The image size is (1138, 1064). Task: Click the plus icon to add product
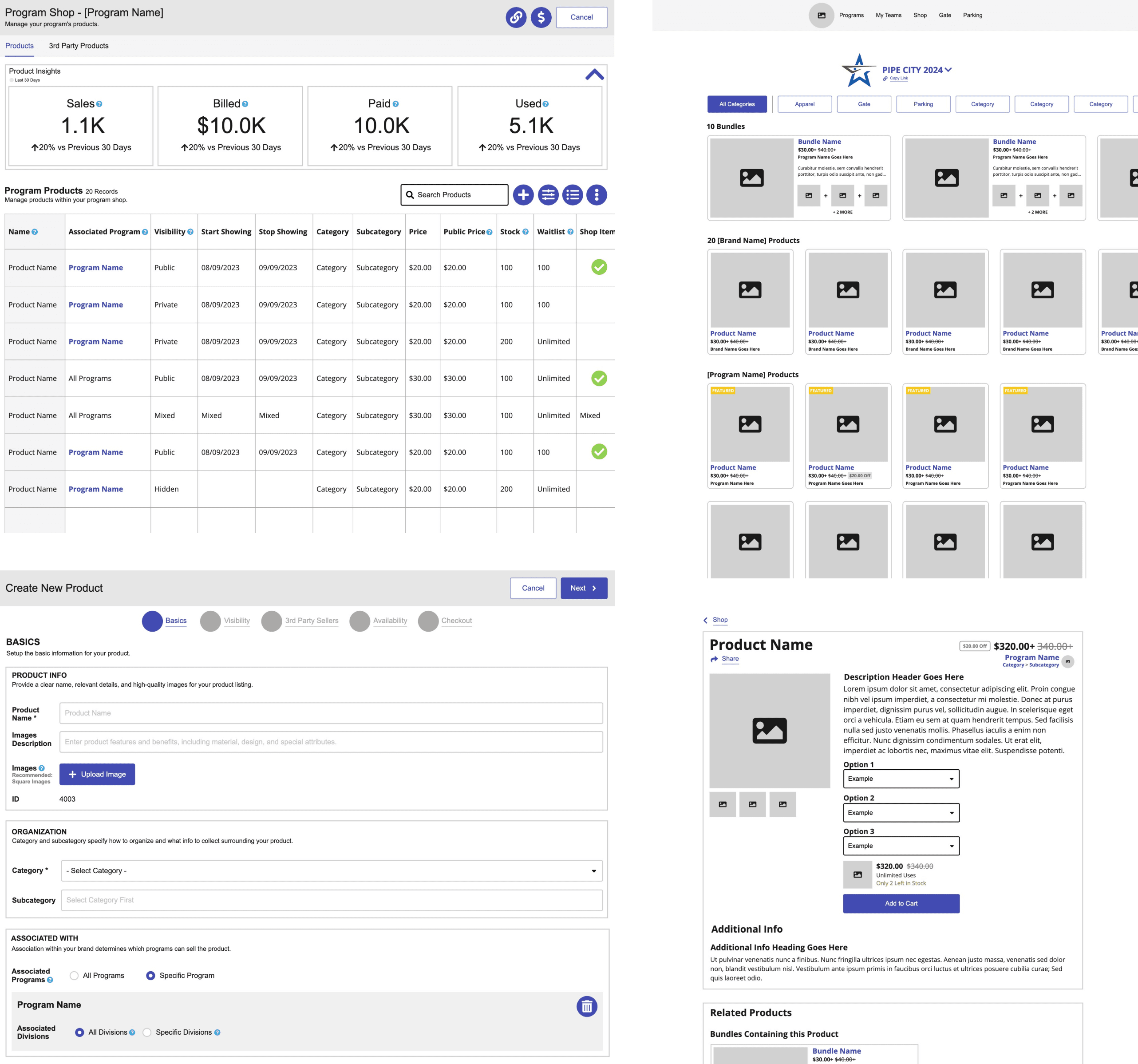click(523, 195)
